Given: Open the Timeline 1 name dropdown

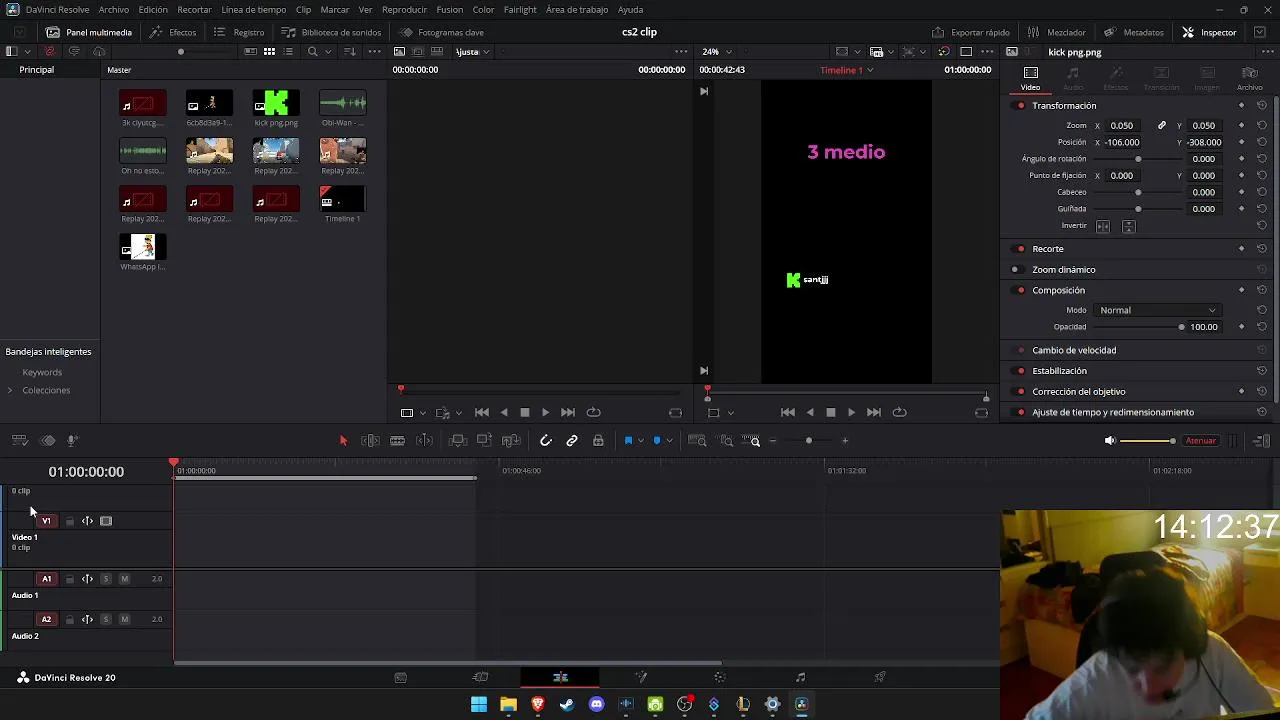Looking at the screenshot, I should 847,70.
